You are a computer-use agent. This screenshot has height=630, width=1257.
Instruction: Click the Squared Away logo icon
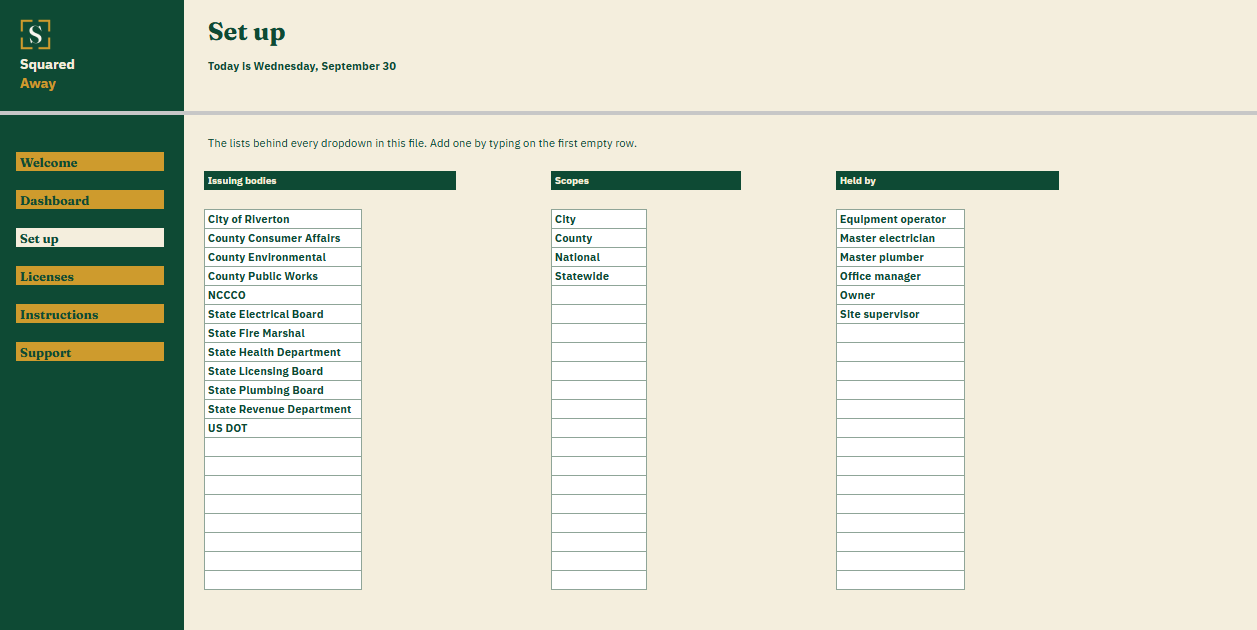36,35
